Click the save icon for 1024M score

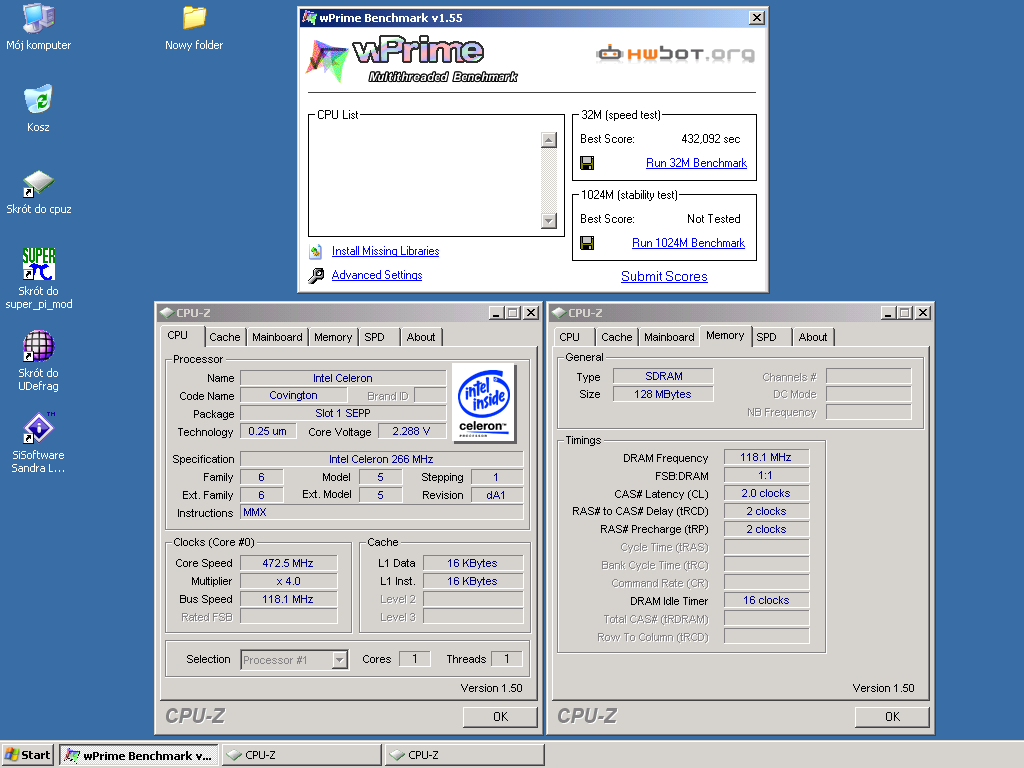[x=587, y=243]
